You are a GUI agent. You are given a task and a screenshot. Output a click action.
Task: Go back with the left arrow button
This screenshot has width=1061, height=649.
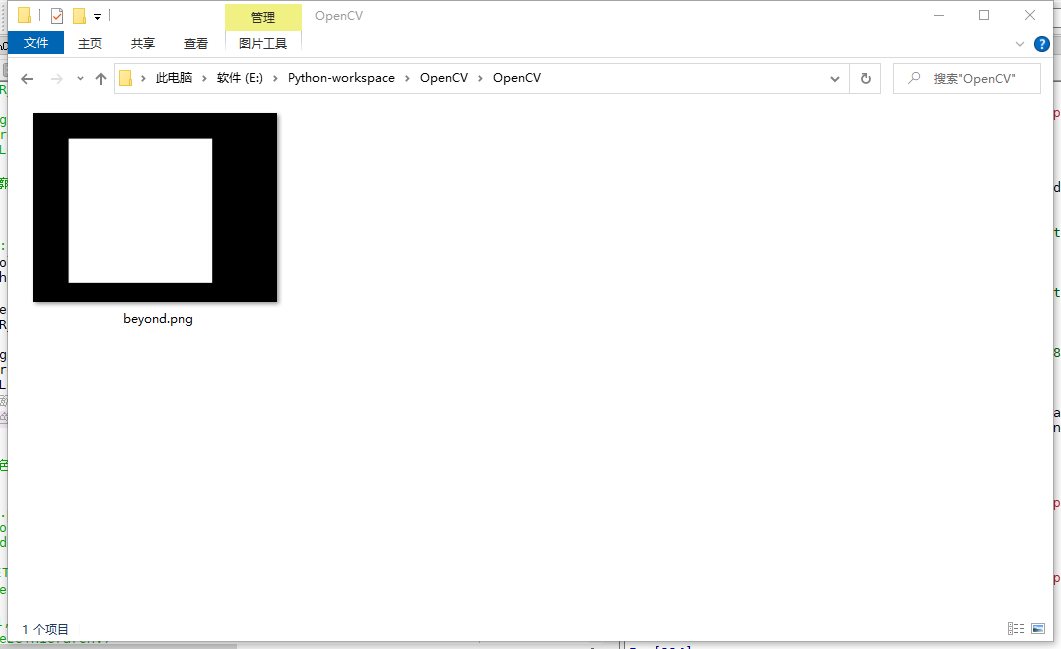[27, 79]
